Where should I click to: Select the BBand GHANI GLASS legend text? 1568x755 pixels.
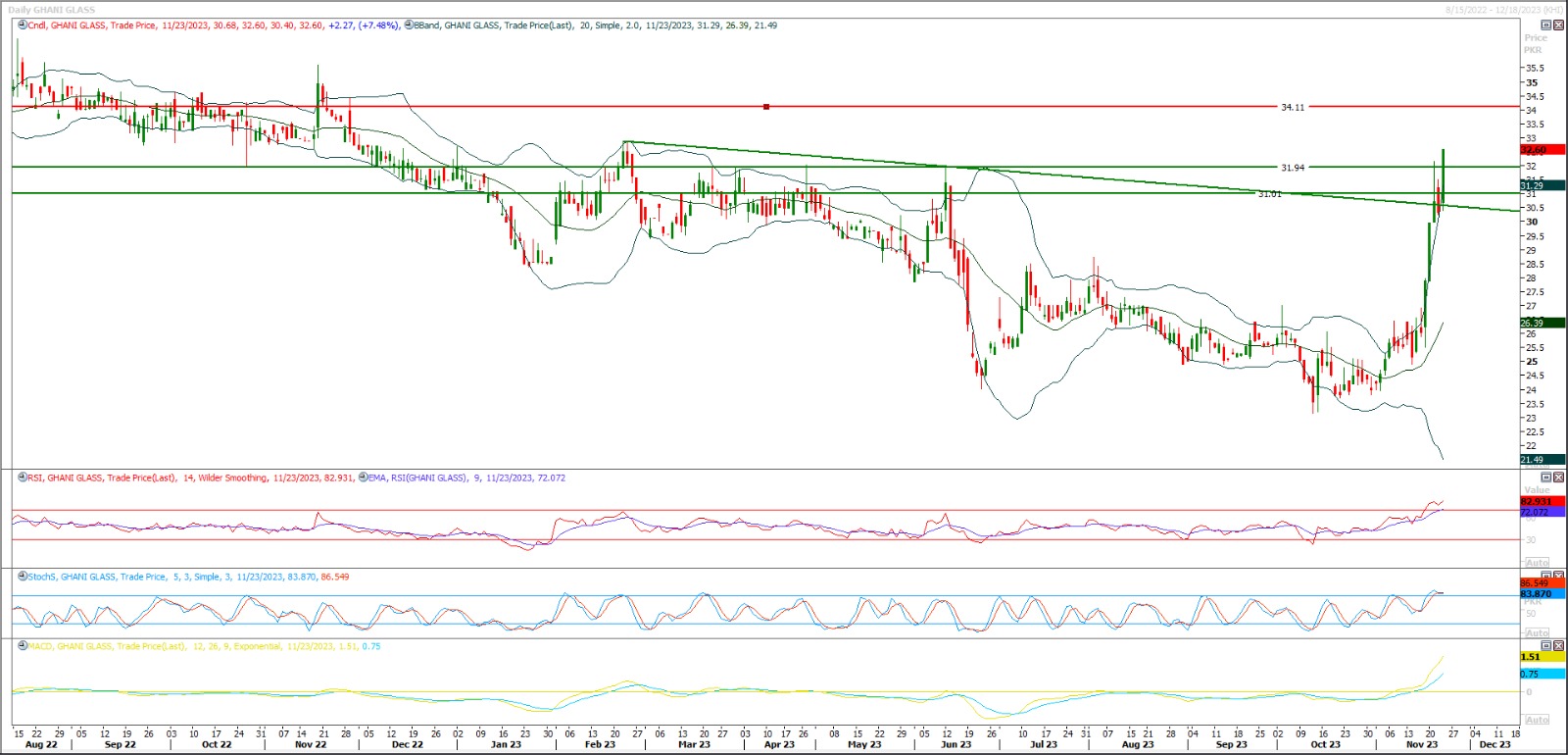click(x=596, y=25)
